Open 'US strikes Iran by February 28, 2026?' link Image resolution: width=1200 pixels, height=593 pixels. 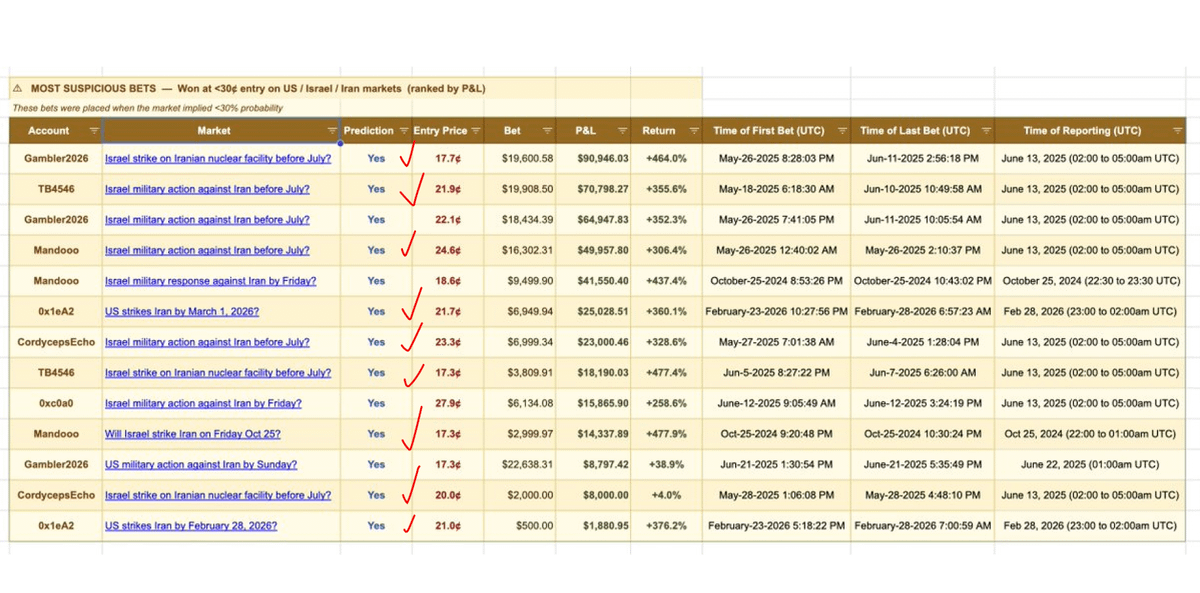[191, 525]
